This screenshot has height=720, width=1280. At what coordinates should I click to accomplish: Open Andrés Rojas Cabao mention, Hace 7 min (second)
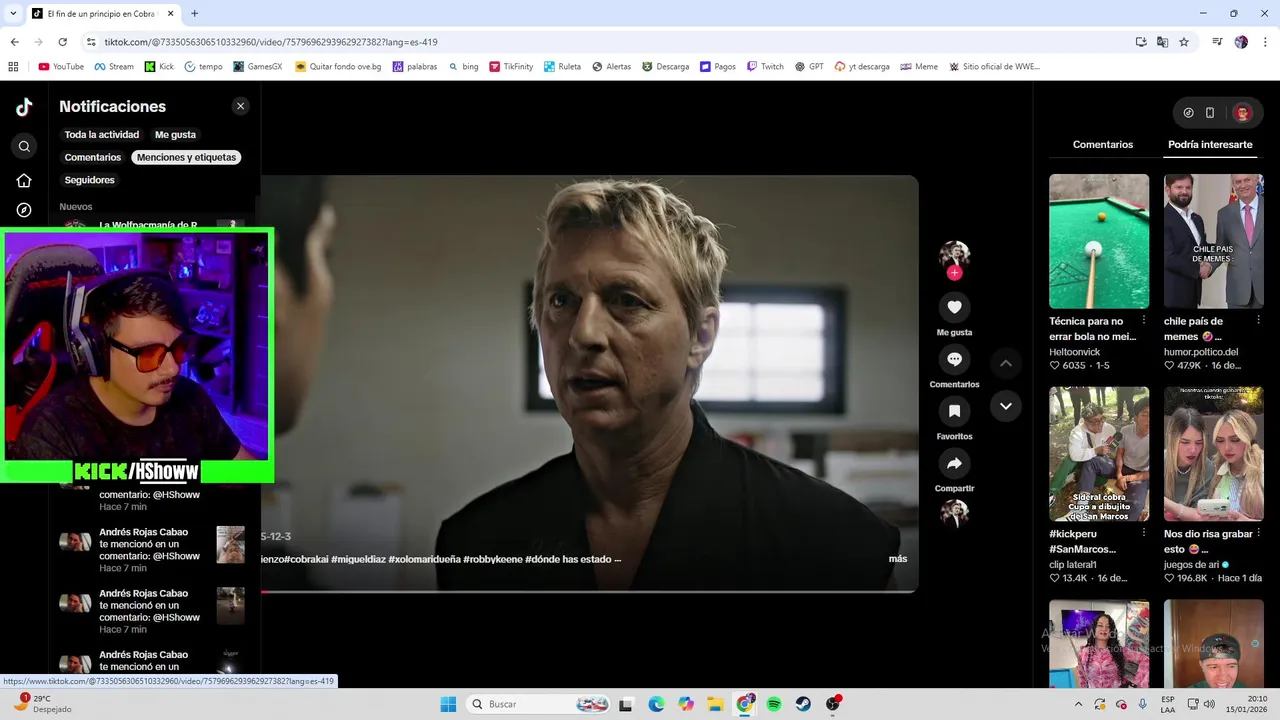(x=152, y=611)
